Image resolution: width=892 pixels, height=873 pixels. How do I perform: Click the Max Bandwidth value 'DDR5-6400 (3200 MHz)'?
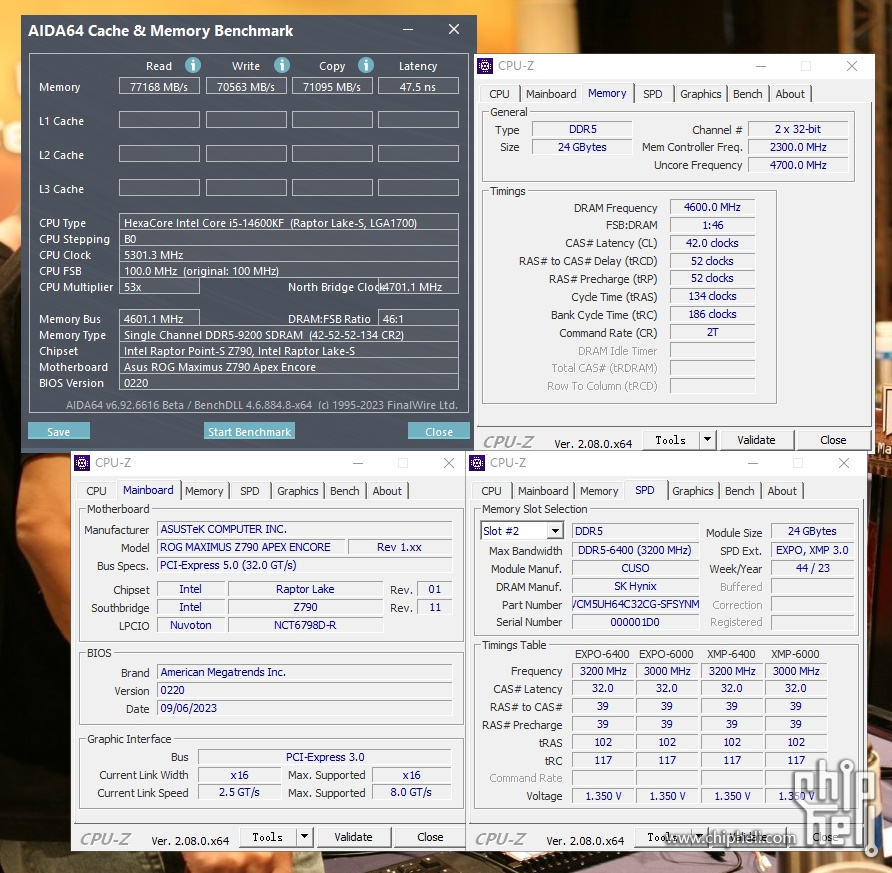tap(635, 550)
